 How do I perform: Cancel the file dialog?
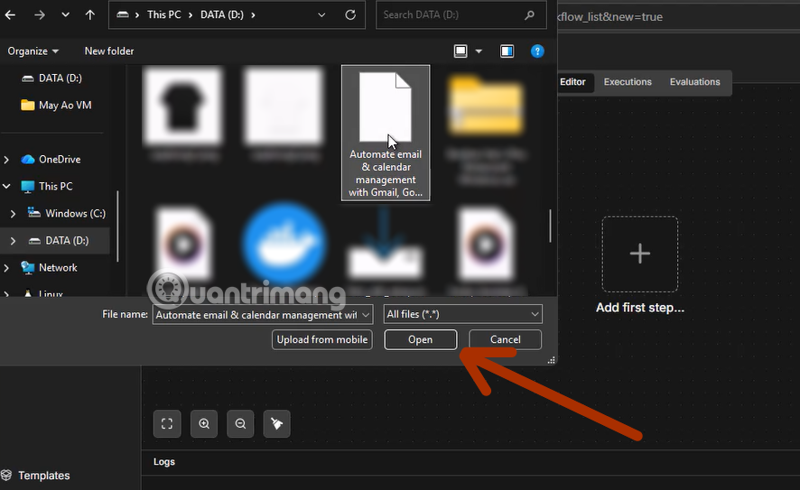tap(505, 339)
